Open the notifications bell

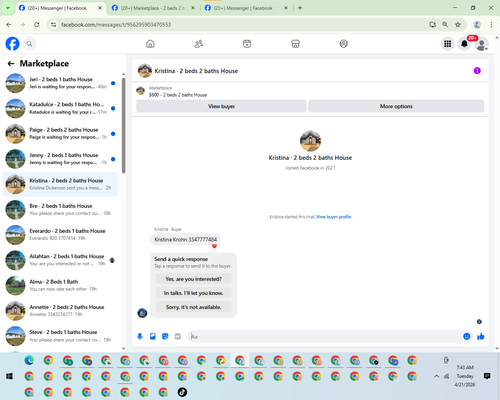click(464, 44)
